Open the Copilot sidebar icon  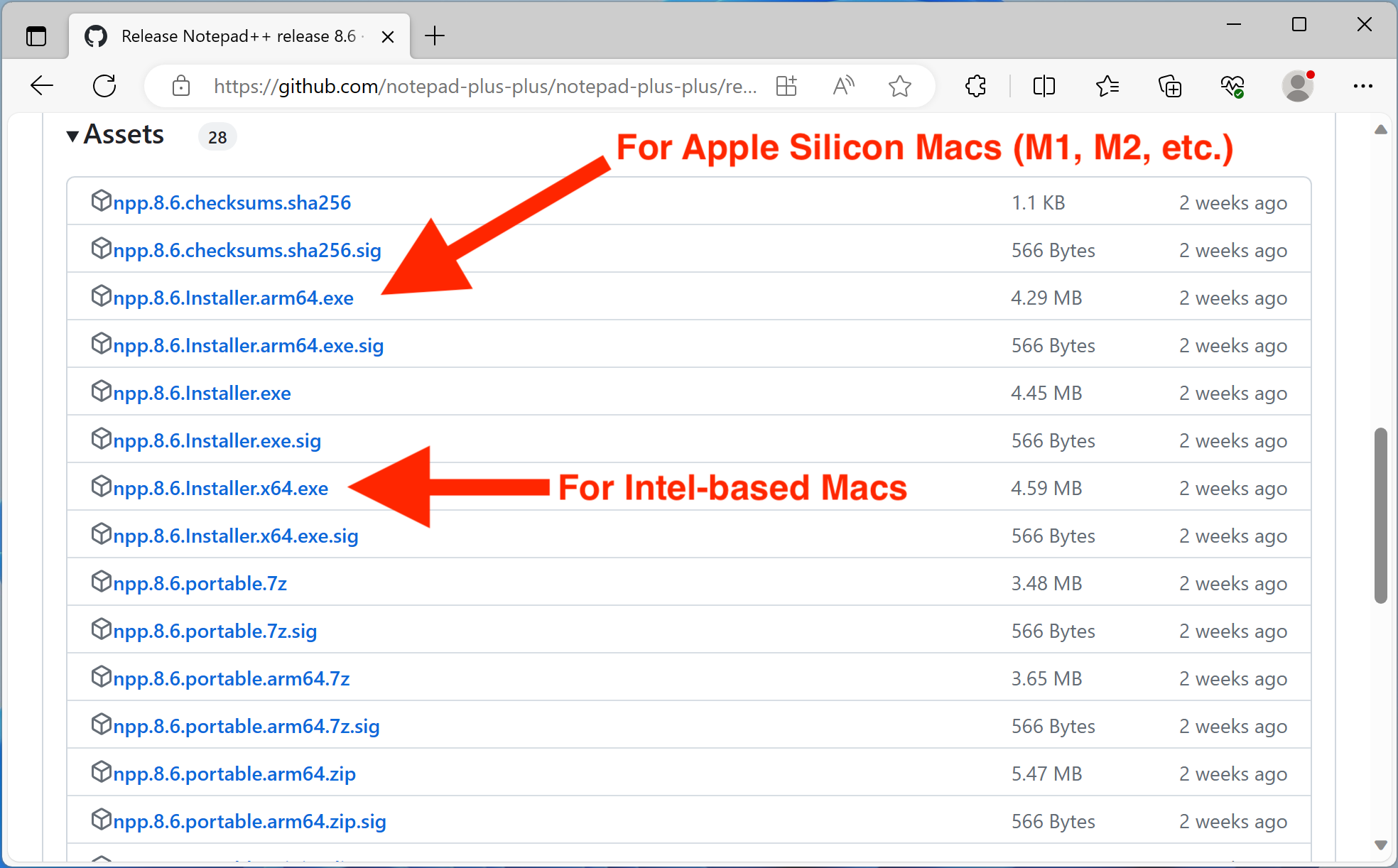tap(1234, 86)
